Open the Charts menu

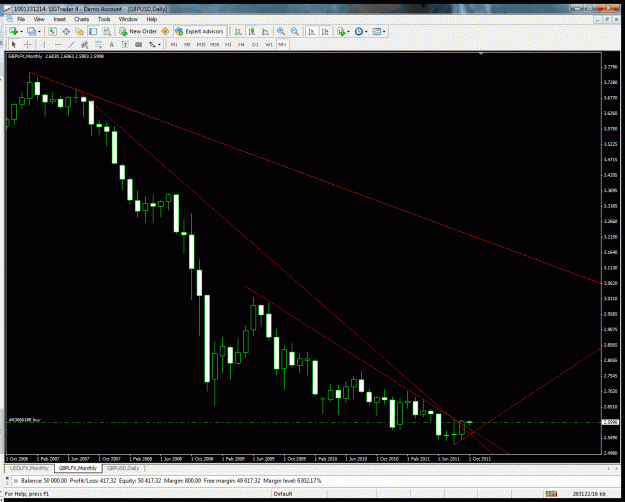pyautogui.click(x=81, y=19)
